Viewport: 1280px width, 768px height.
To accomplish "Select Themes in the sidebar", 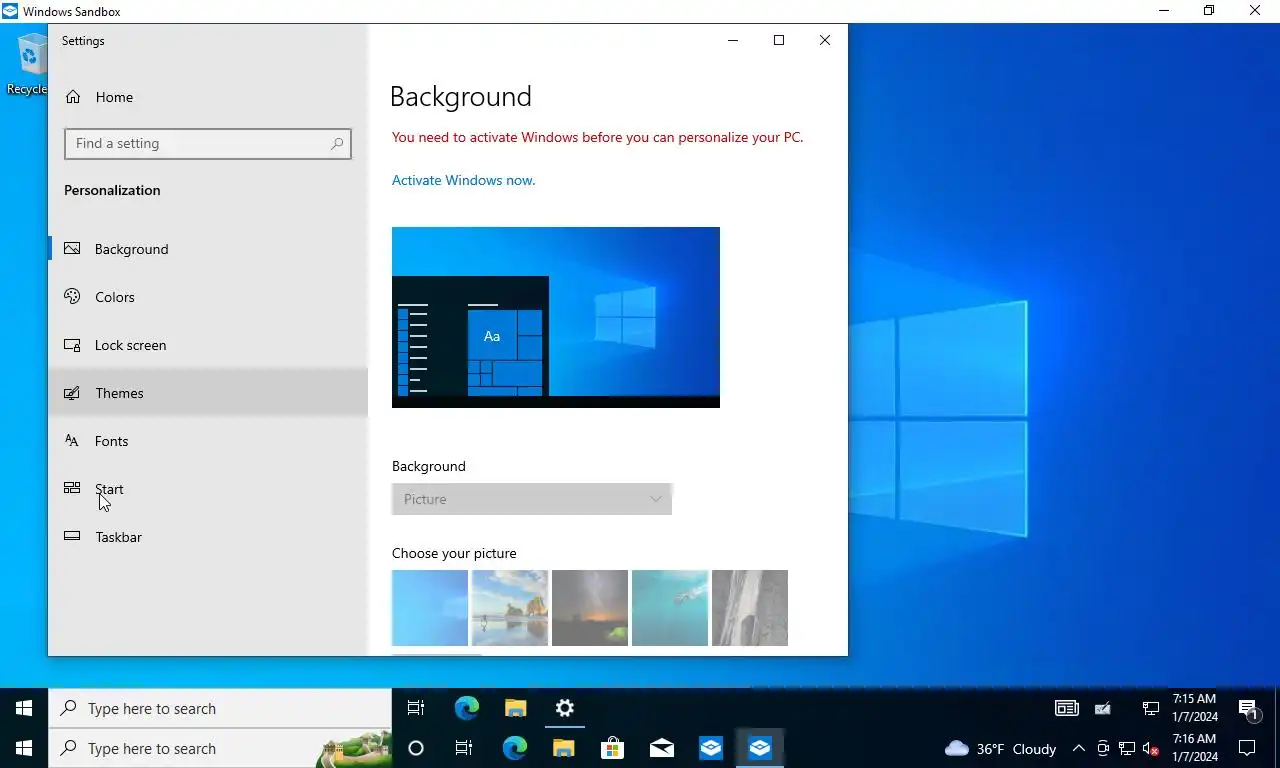I will pos(208,393).
